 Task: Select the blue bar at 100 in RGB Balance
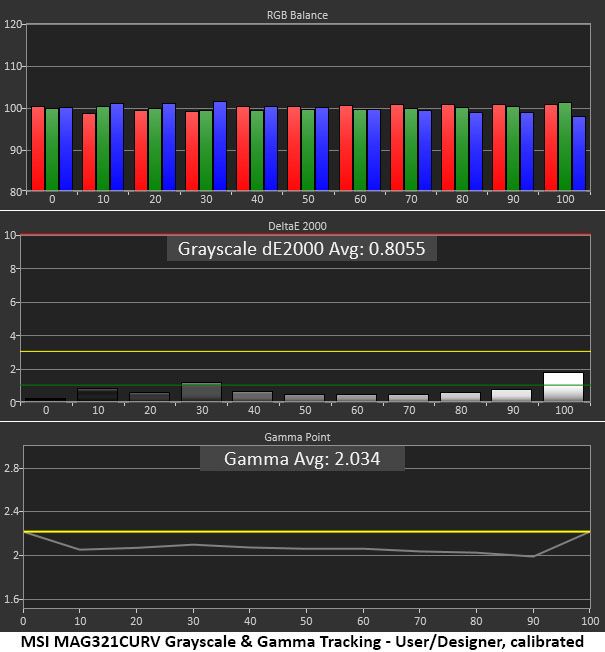click(579, 153)
